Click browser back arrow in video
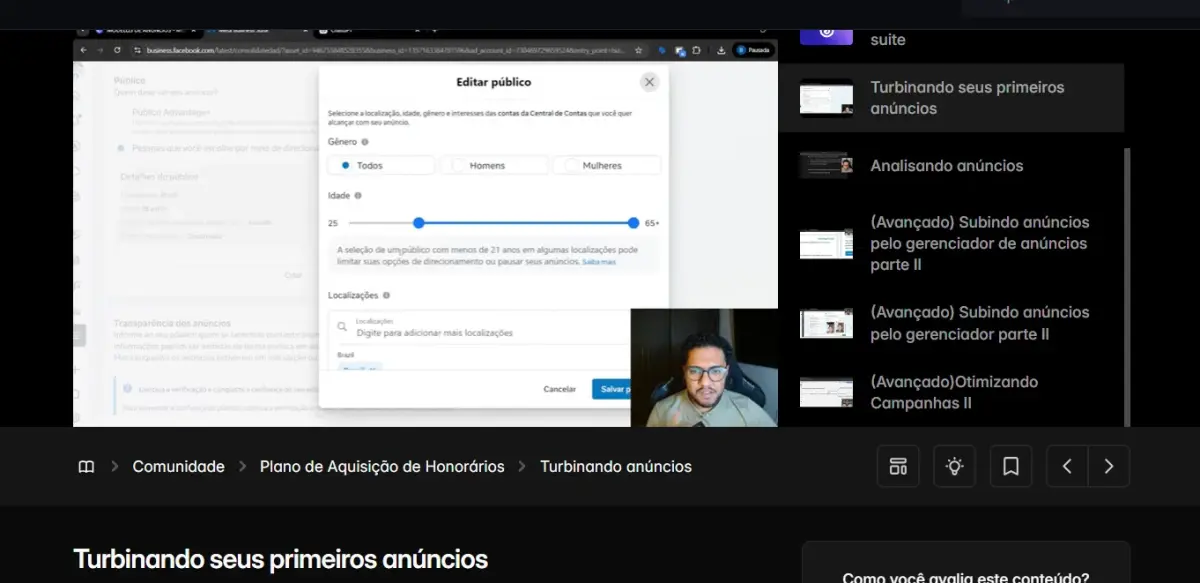Viewport: 1200px width, 583px height. pos(84,50)
